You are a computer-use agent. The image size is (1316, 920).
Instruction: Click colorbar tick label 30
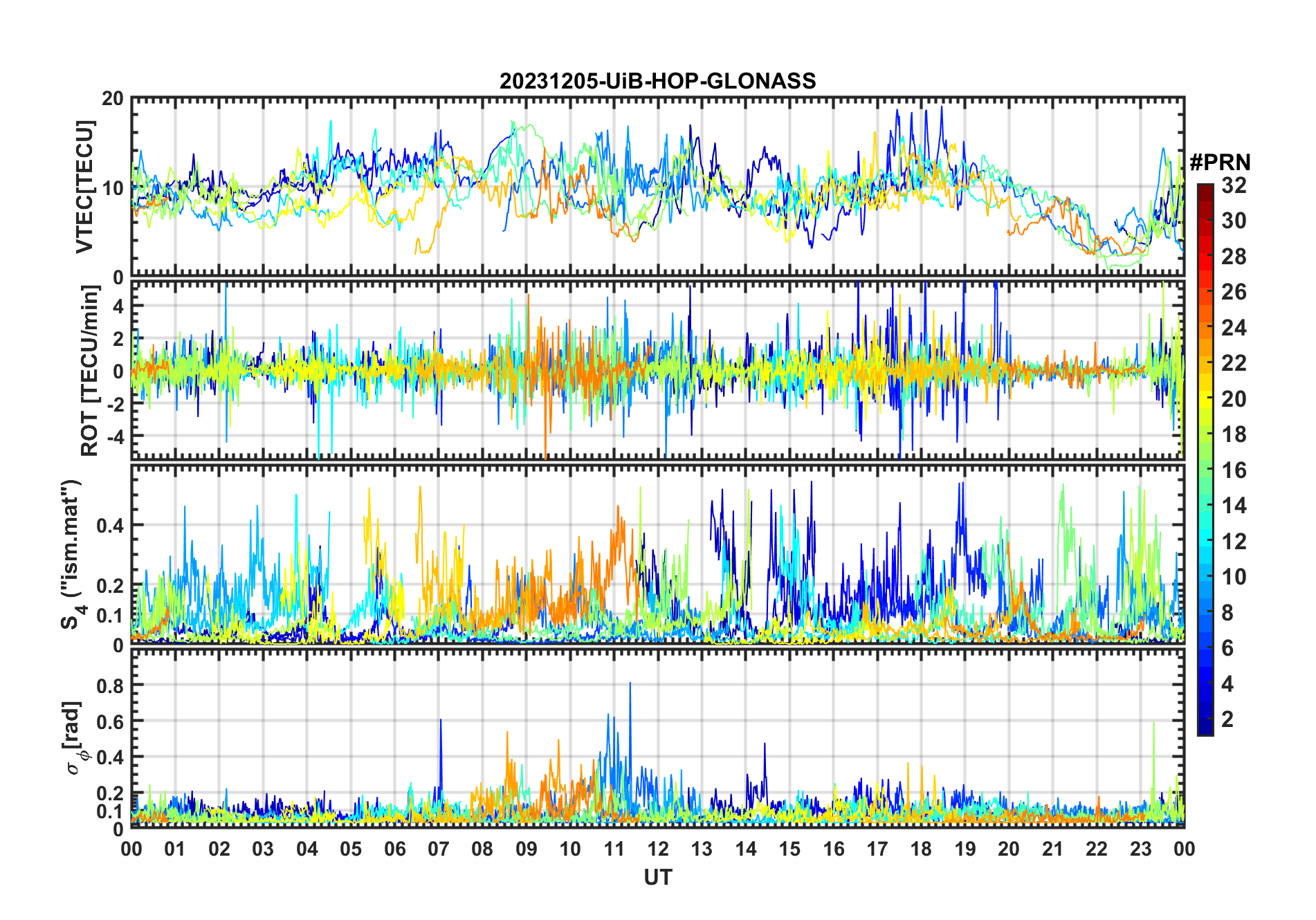[1234, 221]
